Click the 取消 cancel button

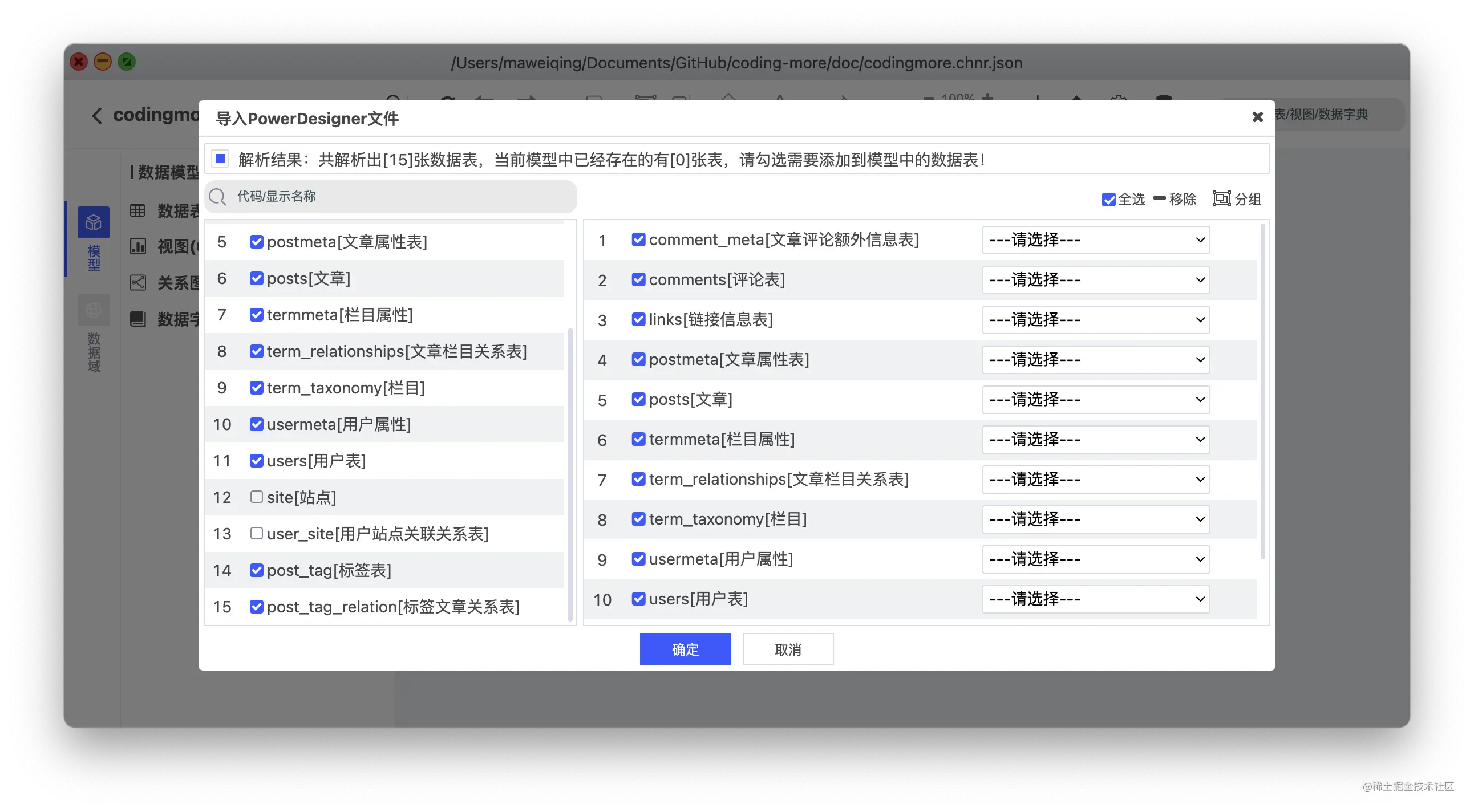point(787,649)
